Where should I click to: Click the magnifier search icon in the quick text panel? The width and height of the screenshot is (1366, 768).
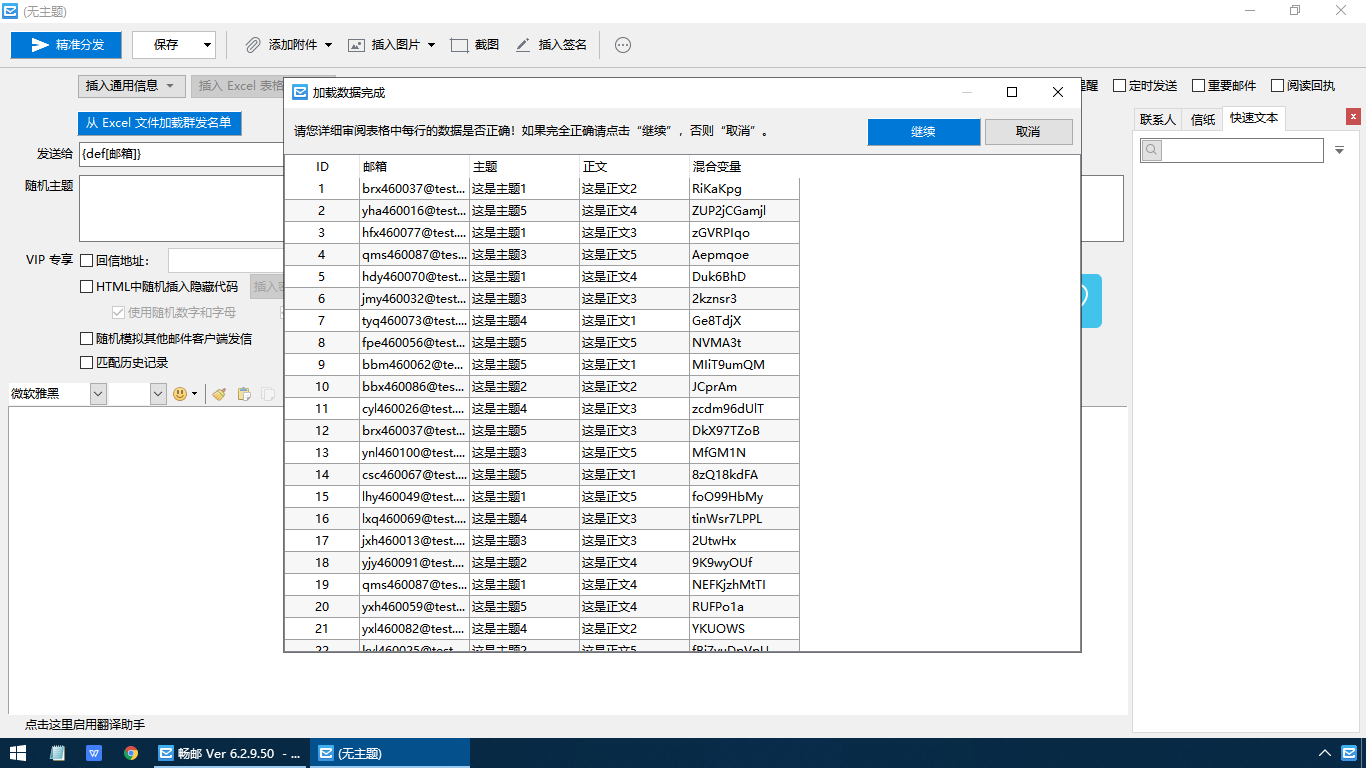point(1152,150)
